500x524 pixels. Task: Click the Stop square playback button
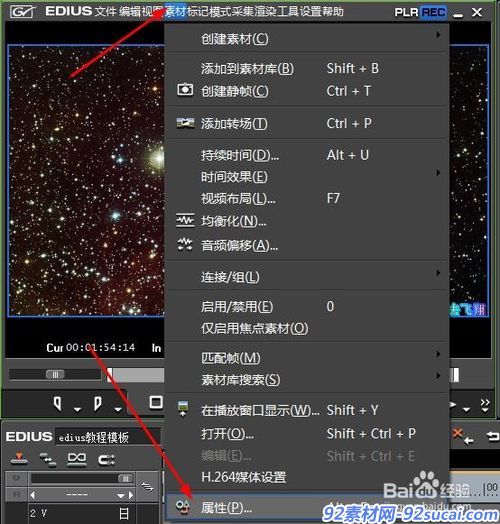(156, 402)
